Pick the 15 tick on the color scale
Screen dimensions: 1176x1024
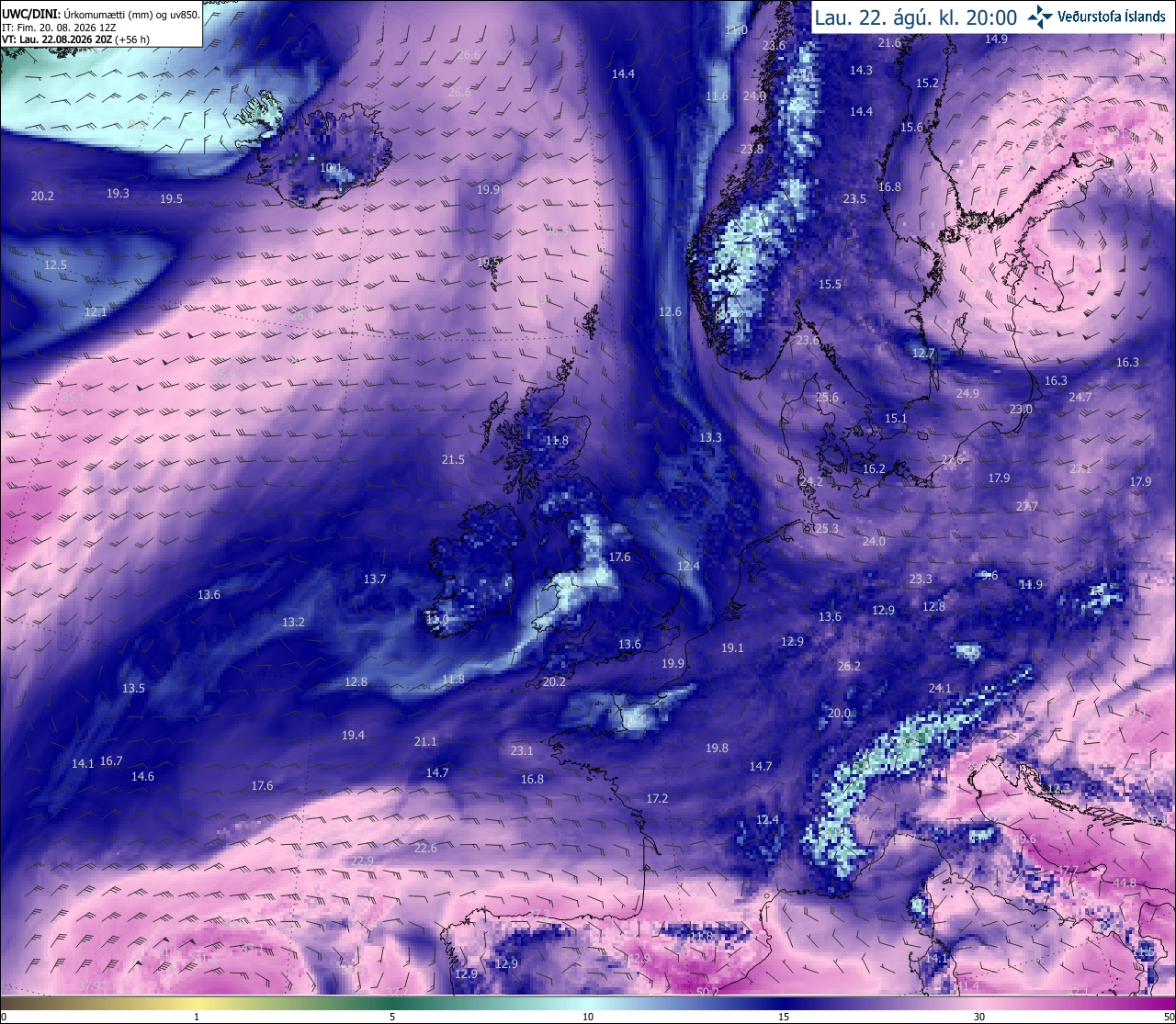click(784, 1017)
